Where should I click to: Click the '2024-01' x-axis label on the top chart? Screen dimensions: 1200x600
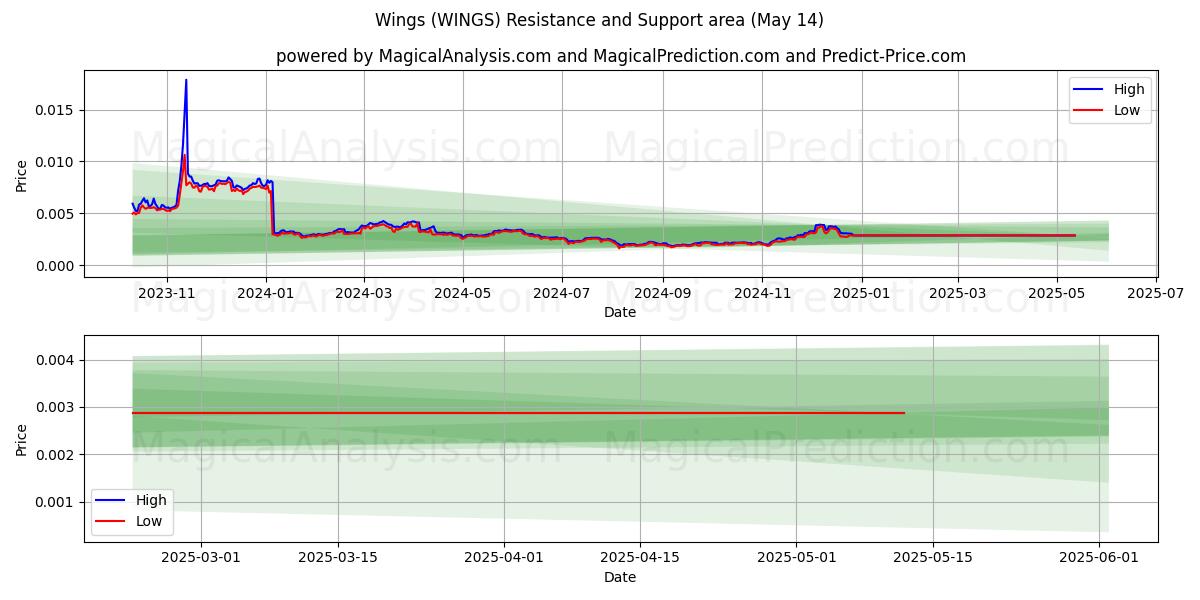(x=265, y=293)
